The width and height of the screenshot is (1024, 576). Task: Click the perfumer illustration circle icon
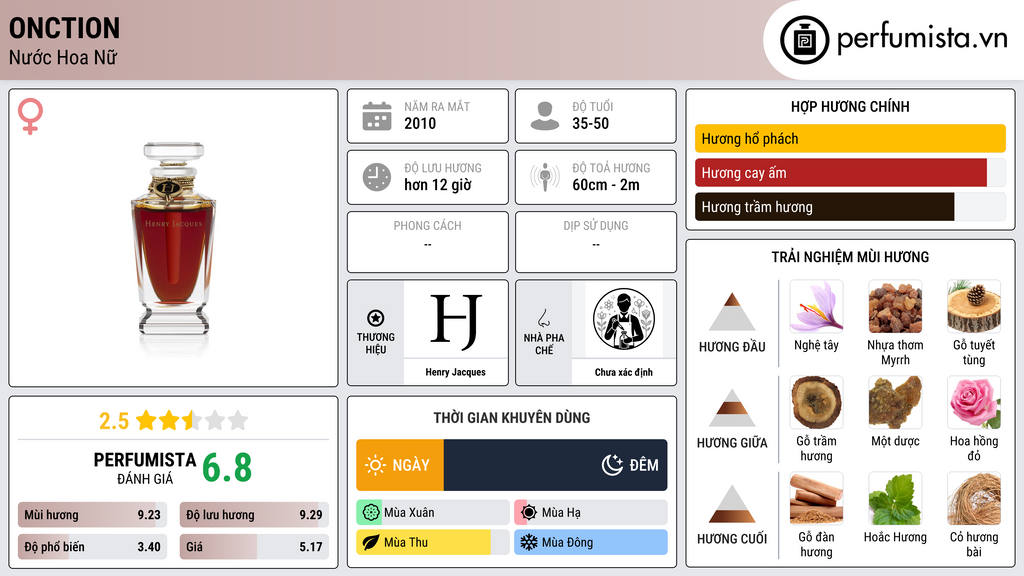[624, 319]
